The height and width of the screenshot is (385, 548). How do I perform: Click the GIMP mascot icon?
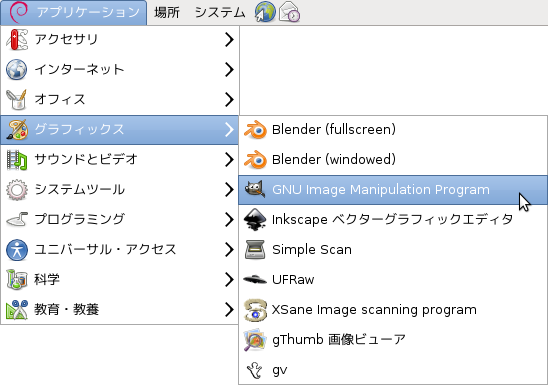point(255,190)
